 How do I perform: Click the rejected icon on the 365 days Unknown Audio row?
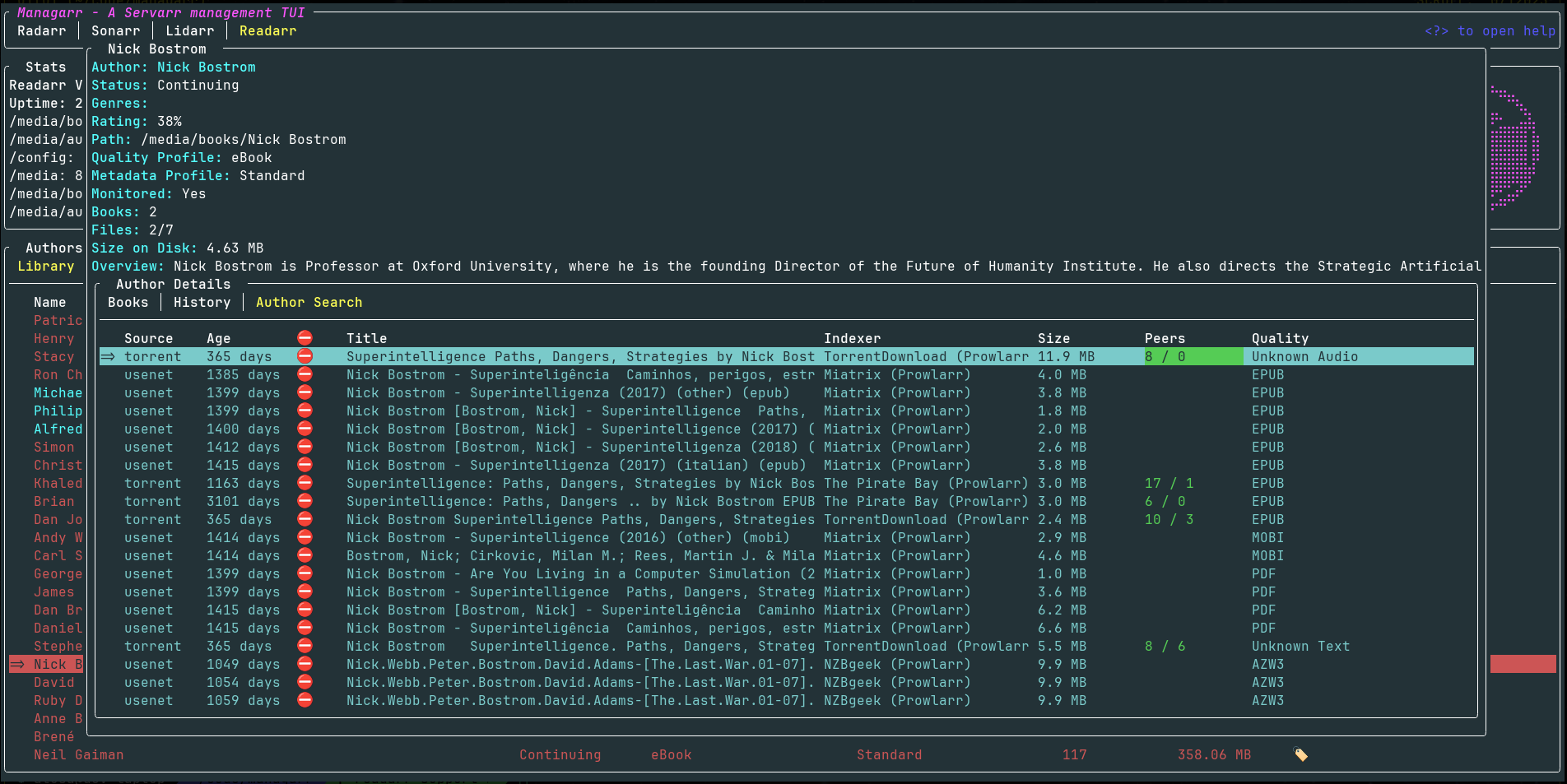point(305,356)
